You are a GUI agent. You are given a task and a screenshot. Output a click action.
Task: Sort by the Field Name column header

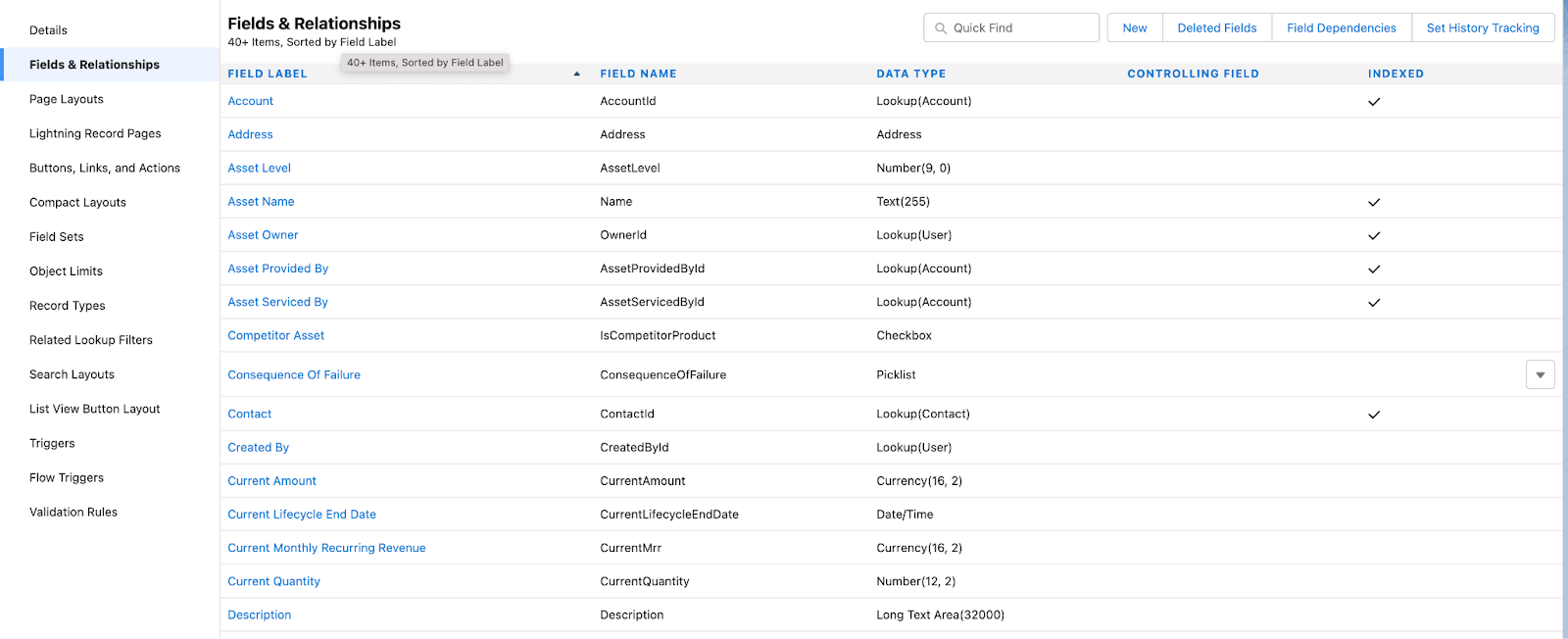pyautogui.click(x=638, y=74)
